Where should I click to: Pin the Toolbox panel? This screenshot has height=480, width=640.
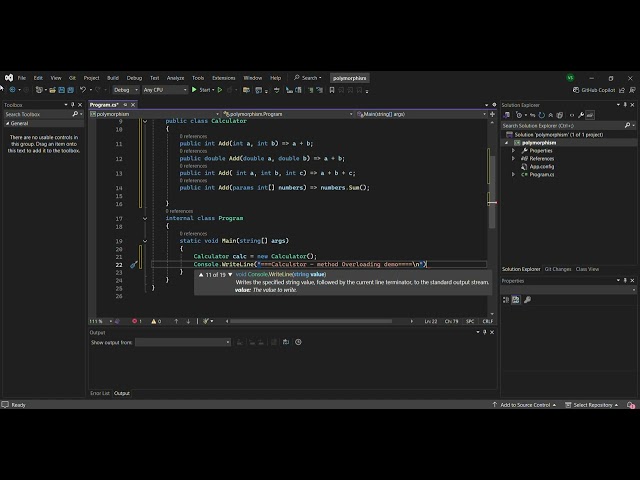pos(73,105)
